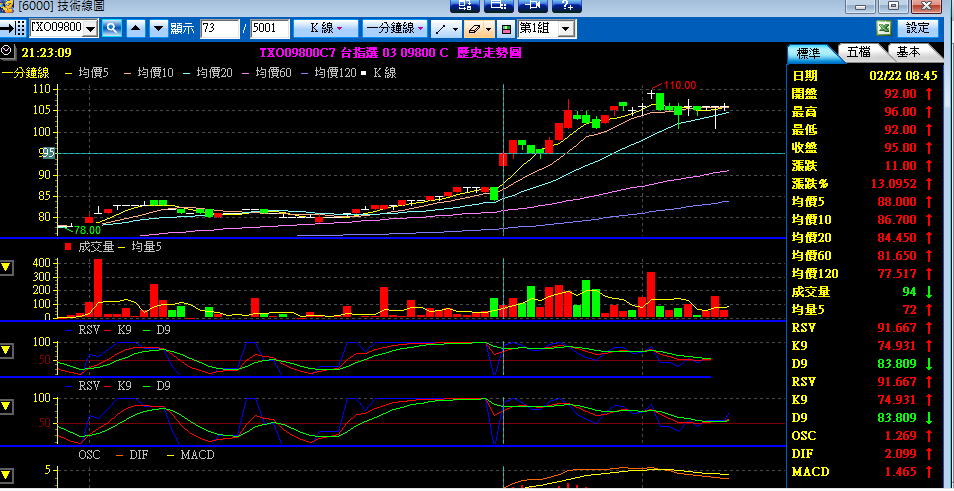Click third title bar icon with arrow box

[533, 5]
